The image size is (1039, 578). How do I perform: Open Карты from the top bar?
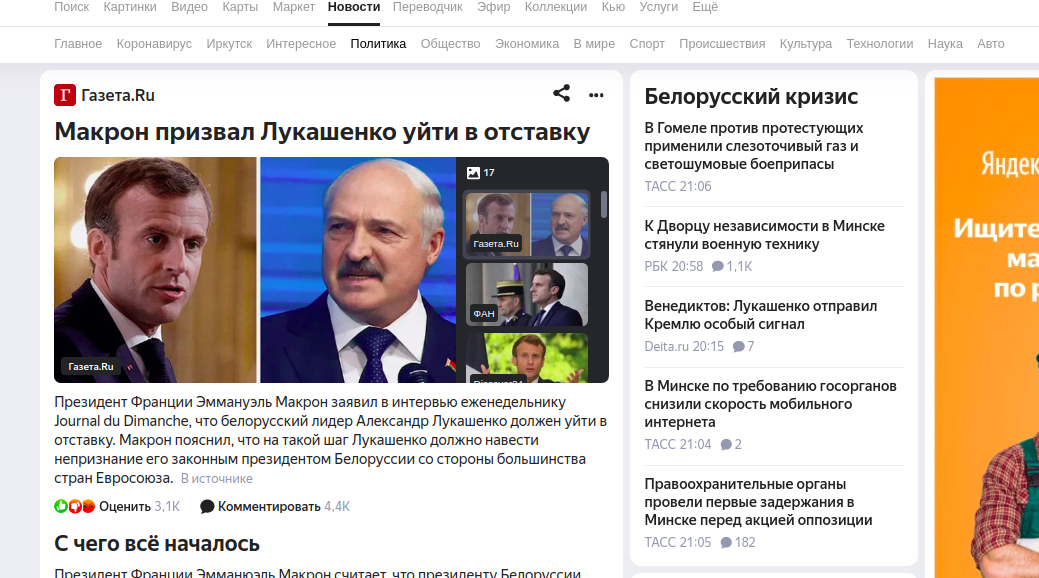click(240, 7)
